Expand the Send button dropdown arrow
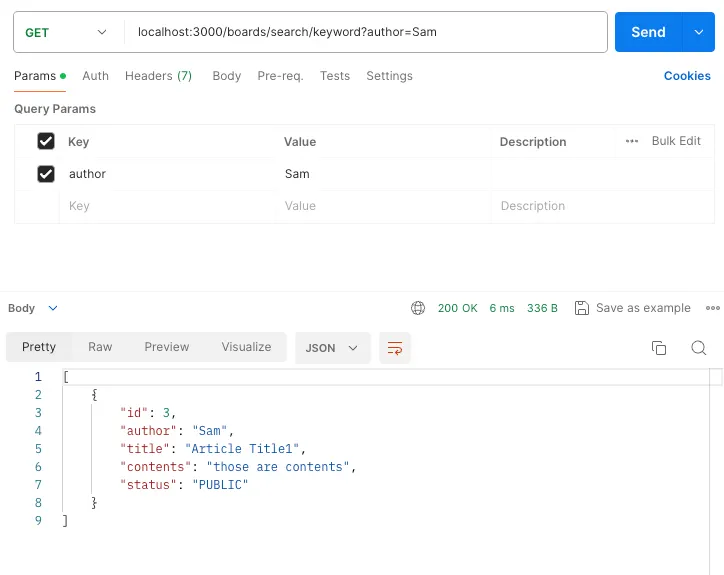The width and height of the screenshot is (724, 575). [698, 32]
